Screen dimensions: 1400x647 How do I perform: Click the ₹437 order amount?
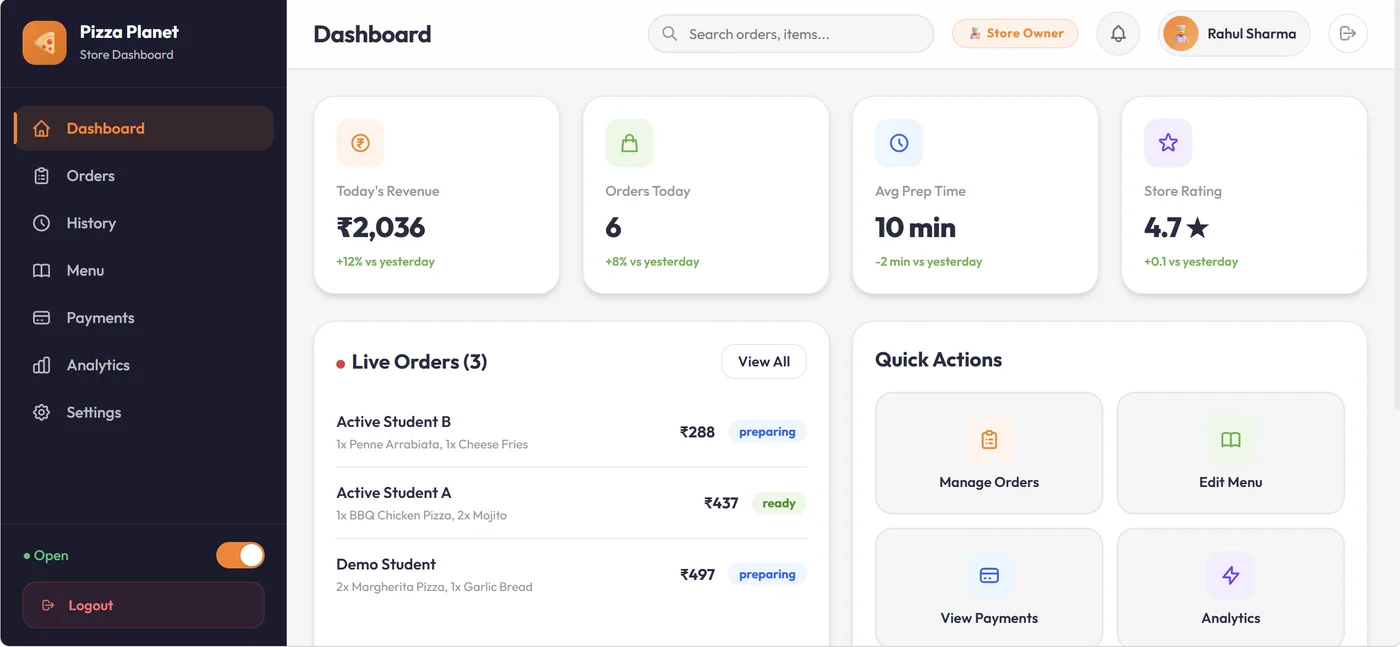pos(721,503)
